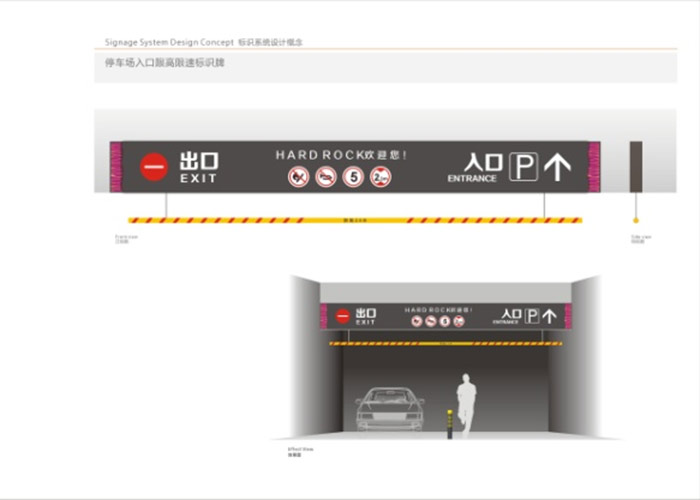This screenshot has width=700, height=500.
Task: Click the white up arrow on the front-view sign
Action: pos(557,167)
